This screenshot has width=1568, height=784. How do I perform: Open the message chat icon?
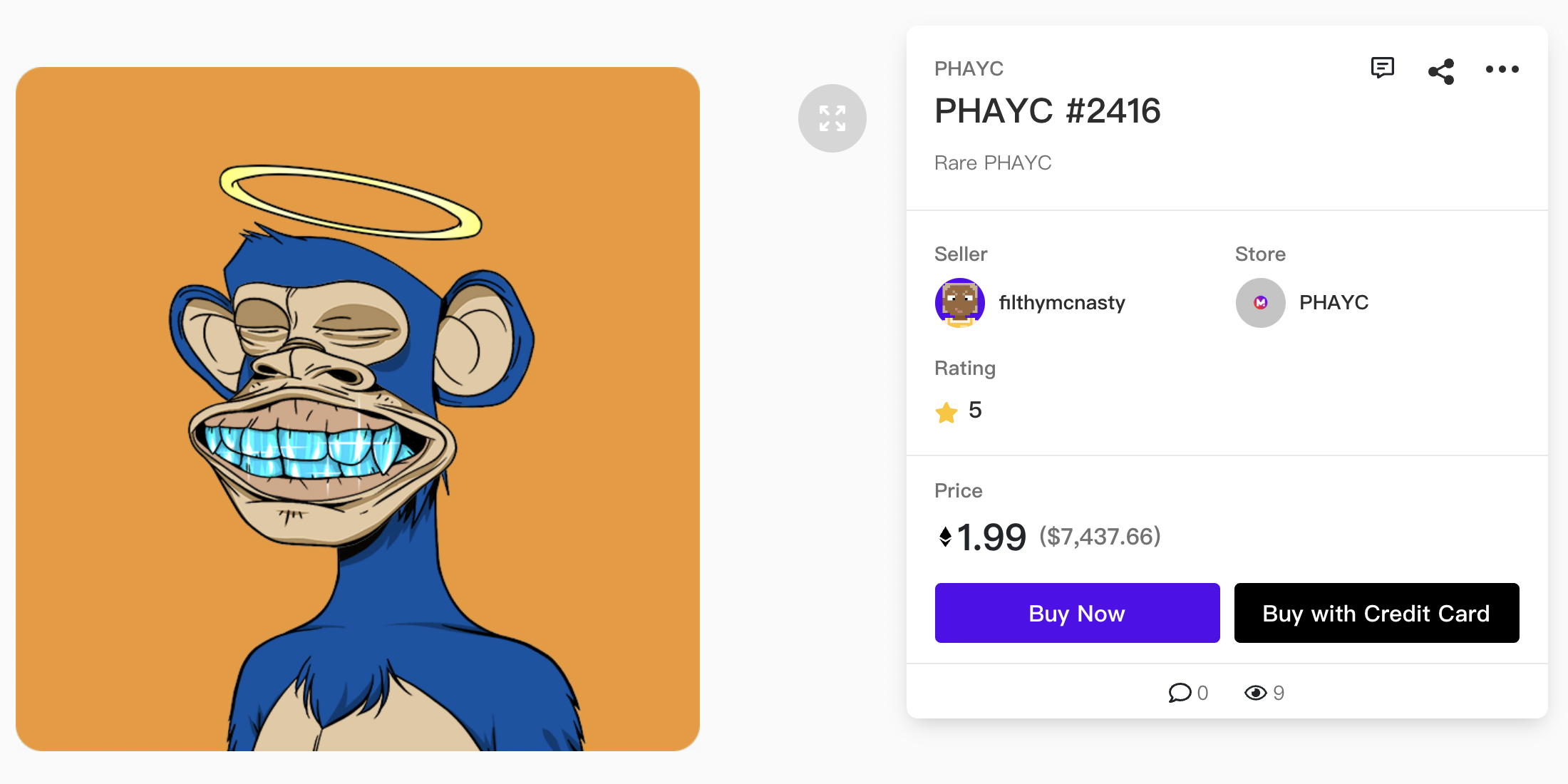(1382, 68)
